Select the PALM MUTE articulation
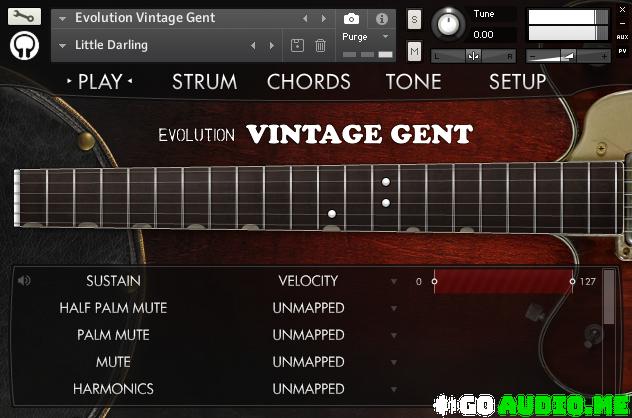Screen dimensions: 632x418 [113, 335]
